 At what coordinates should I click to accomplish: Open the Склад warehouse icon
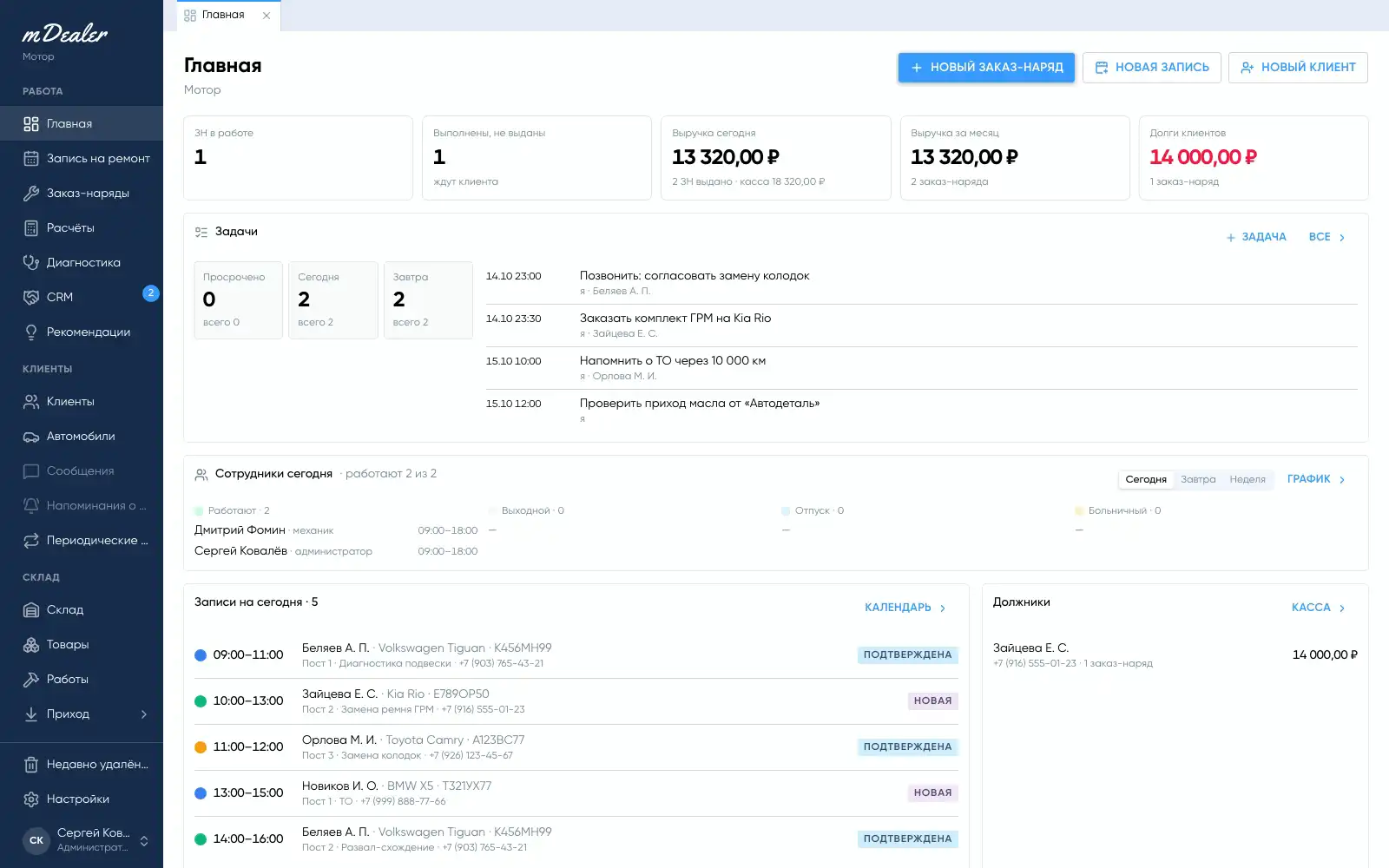31,609
